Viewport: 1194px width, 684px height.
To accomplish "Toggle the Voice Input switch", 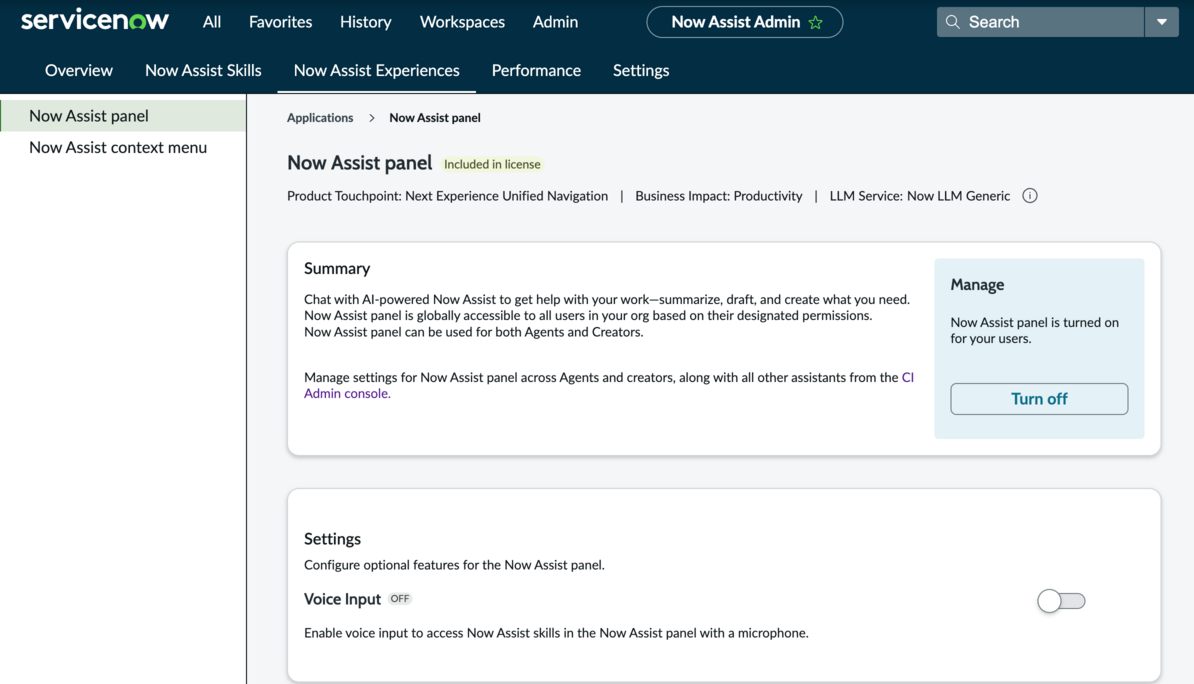I will coord(1062,601).
